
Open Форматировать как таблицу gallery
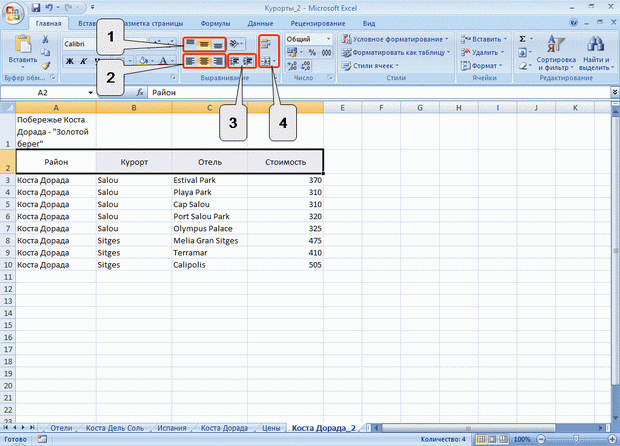tap(396, 52)
